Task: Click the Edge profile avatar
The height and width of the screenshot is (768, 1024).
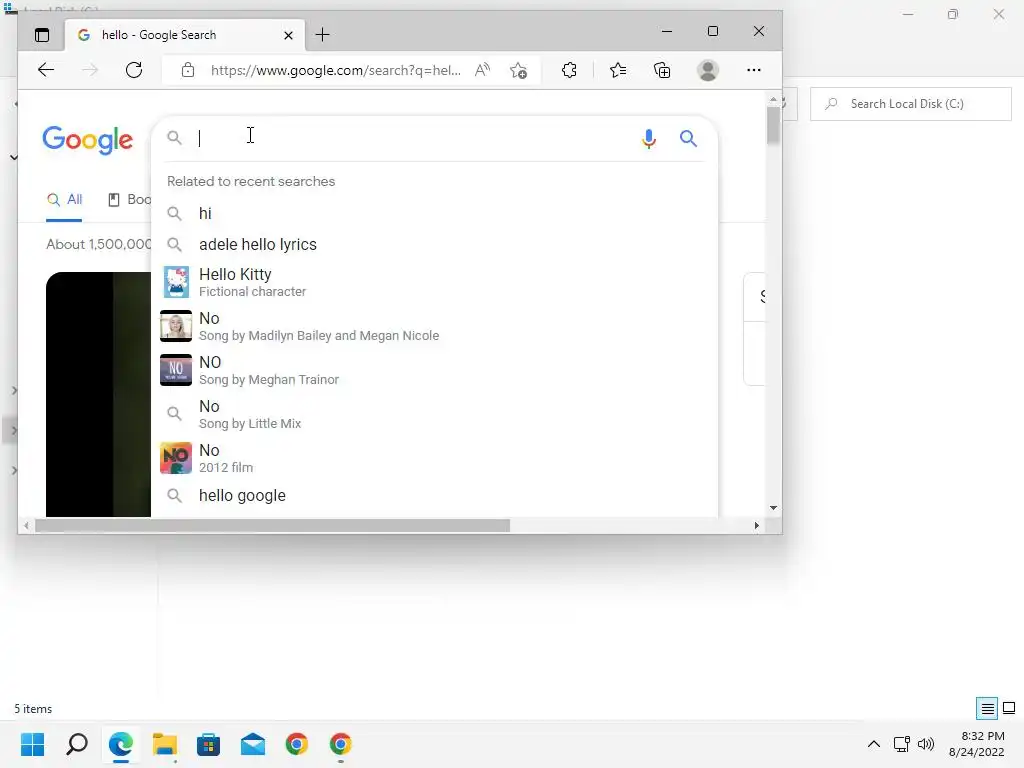Action: [708, 70]
